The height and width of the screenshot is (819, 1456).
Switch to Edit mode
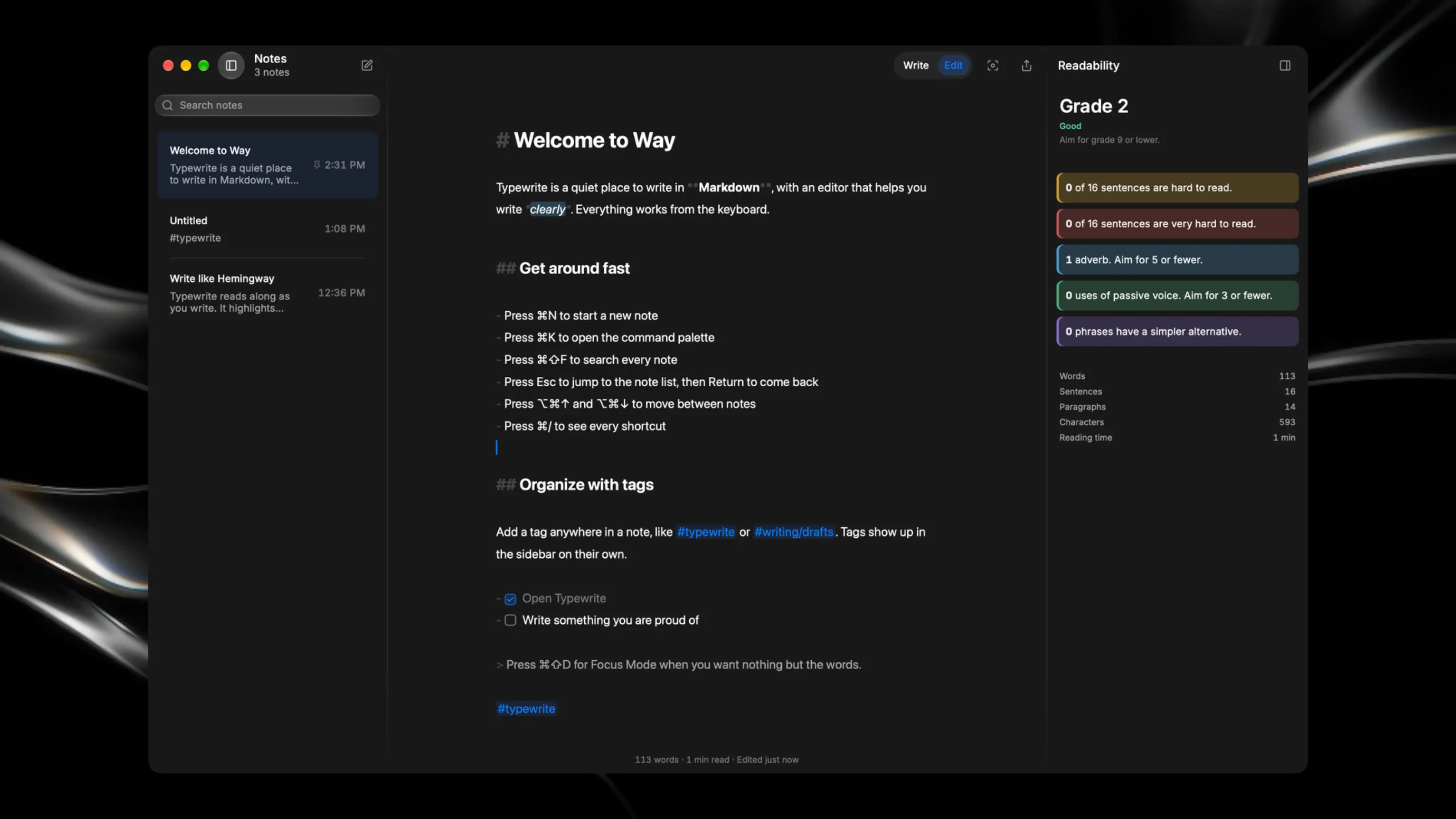click(x=953, y=66)
